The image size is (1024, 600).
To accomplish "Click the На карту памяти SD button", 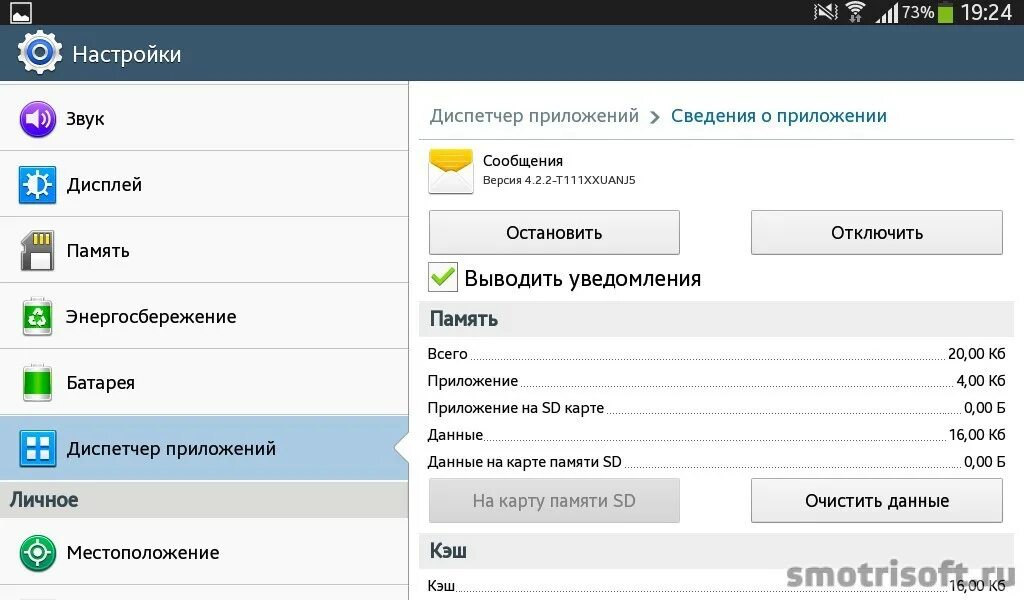I will pyautogui.click(x=554, y=501).
